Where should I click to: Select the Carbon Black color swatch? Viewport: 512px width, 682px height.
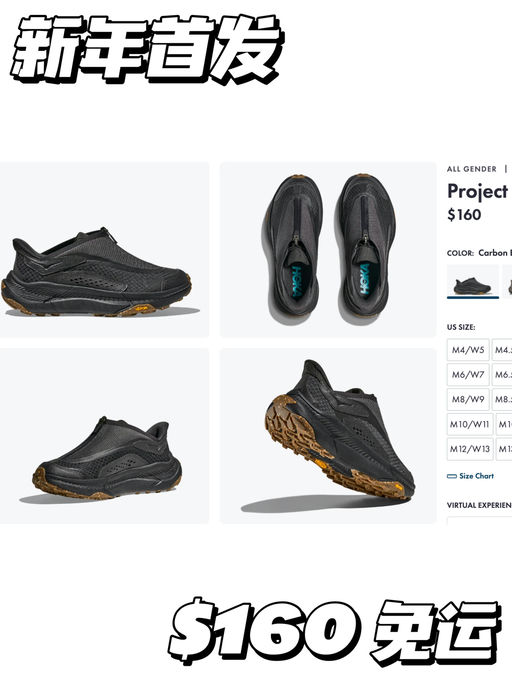click(x=472, y=281)
